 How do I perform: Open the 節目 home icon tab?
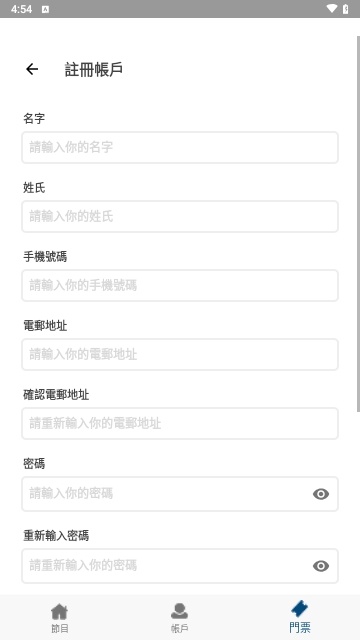point(60,611)
